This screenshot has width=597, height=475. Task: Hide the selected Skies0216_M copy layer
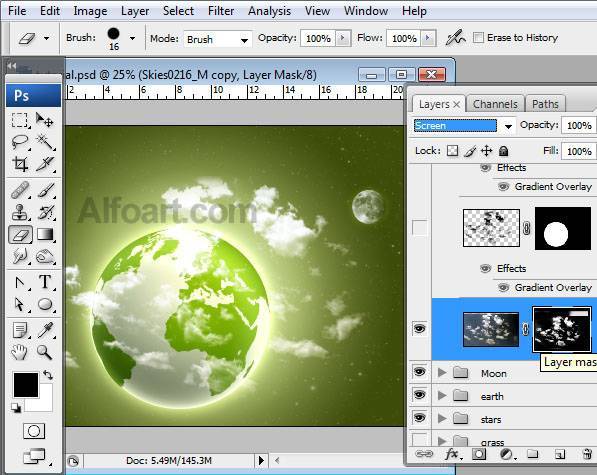point(420,328)
